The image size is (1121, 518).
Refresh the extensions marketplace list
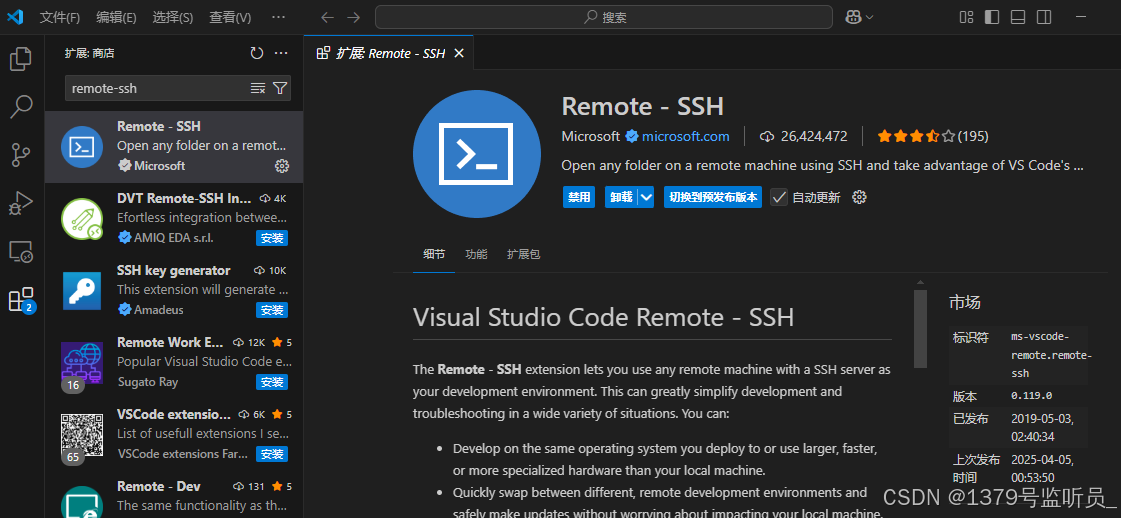pyautogui.click(x=257, y=53)
